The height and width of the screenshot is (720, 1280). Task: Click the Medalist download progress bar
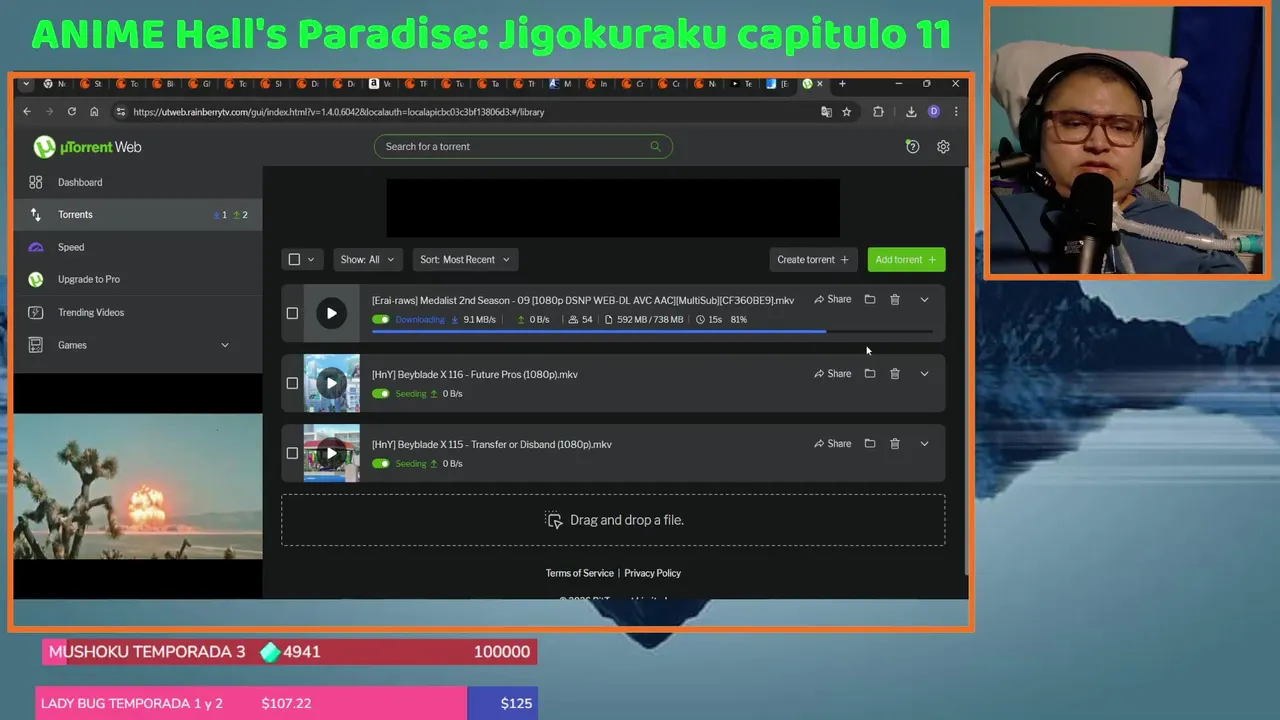coord(652,331)
